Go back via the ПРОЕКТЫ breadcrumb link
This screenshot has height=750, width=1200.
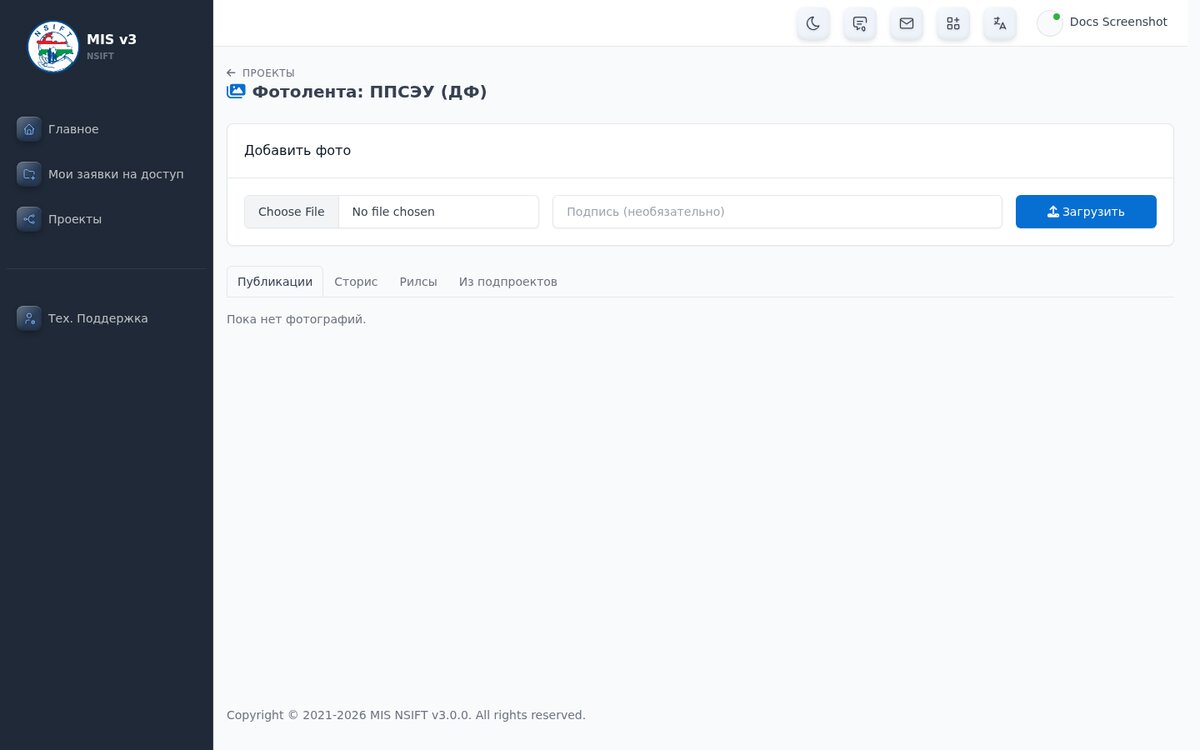[x=261, y=73]
